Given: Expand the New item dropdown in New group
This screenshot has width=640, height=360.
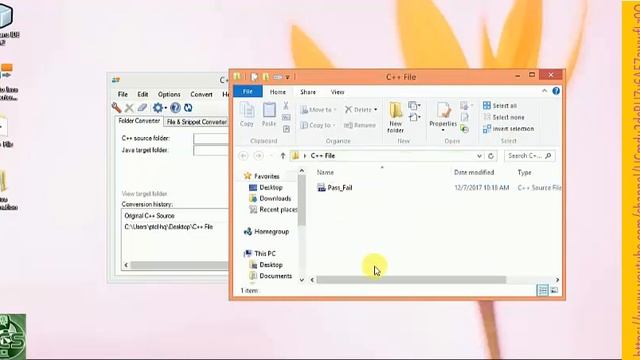Looking at the screenshot, I should pyautogui.click(x=414, y=106).
